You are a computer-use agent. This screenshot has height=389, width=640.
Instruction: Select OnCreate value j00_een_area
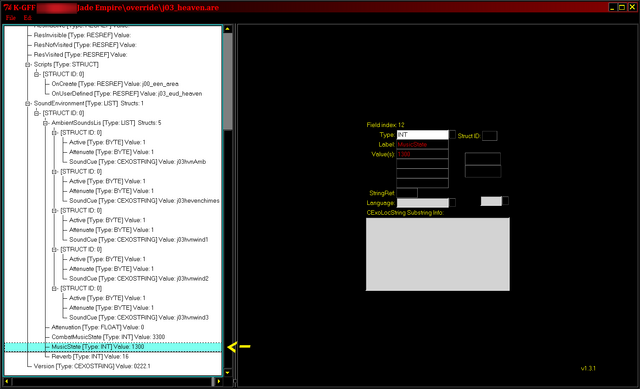pos(115,84)
